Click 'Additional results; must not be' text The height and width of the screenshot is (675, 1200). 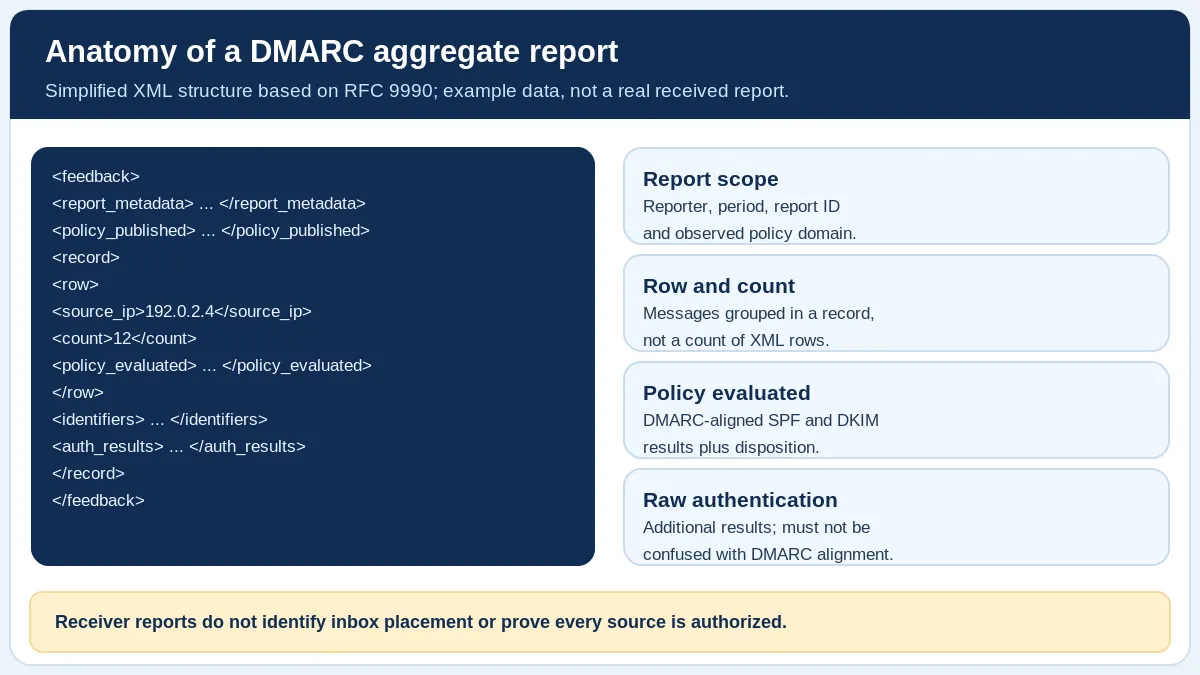point(757,528)
